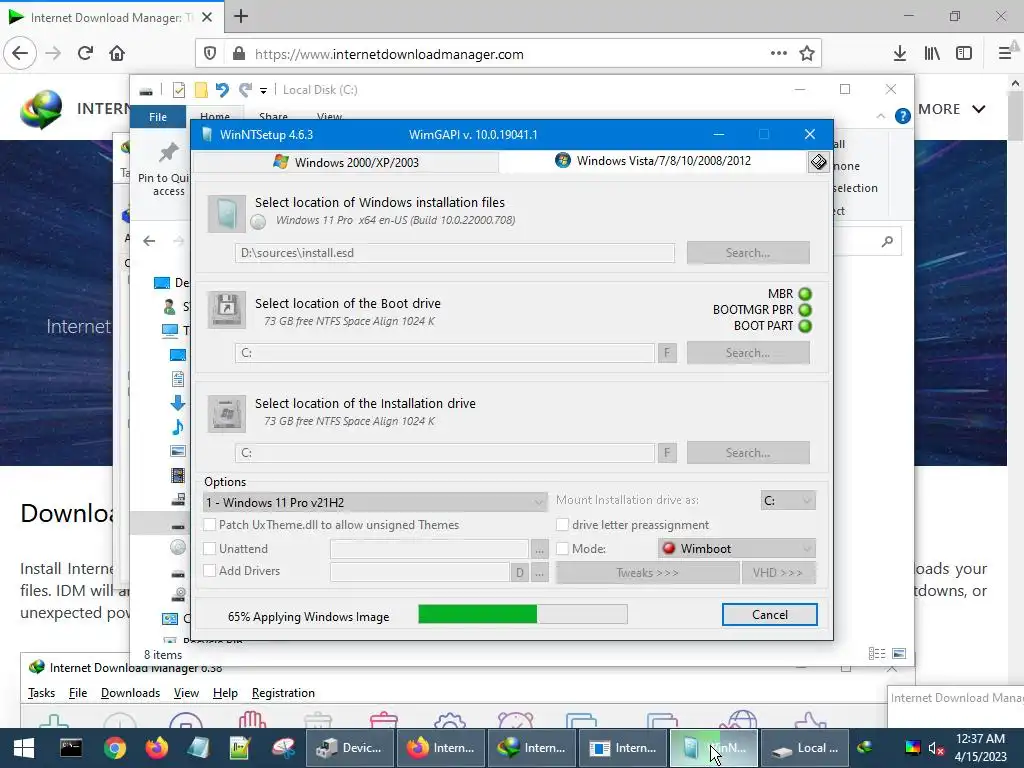Open the Firefox library icon
The width and height of the screenshot is (1024, 768).
[932, 54]
